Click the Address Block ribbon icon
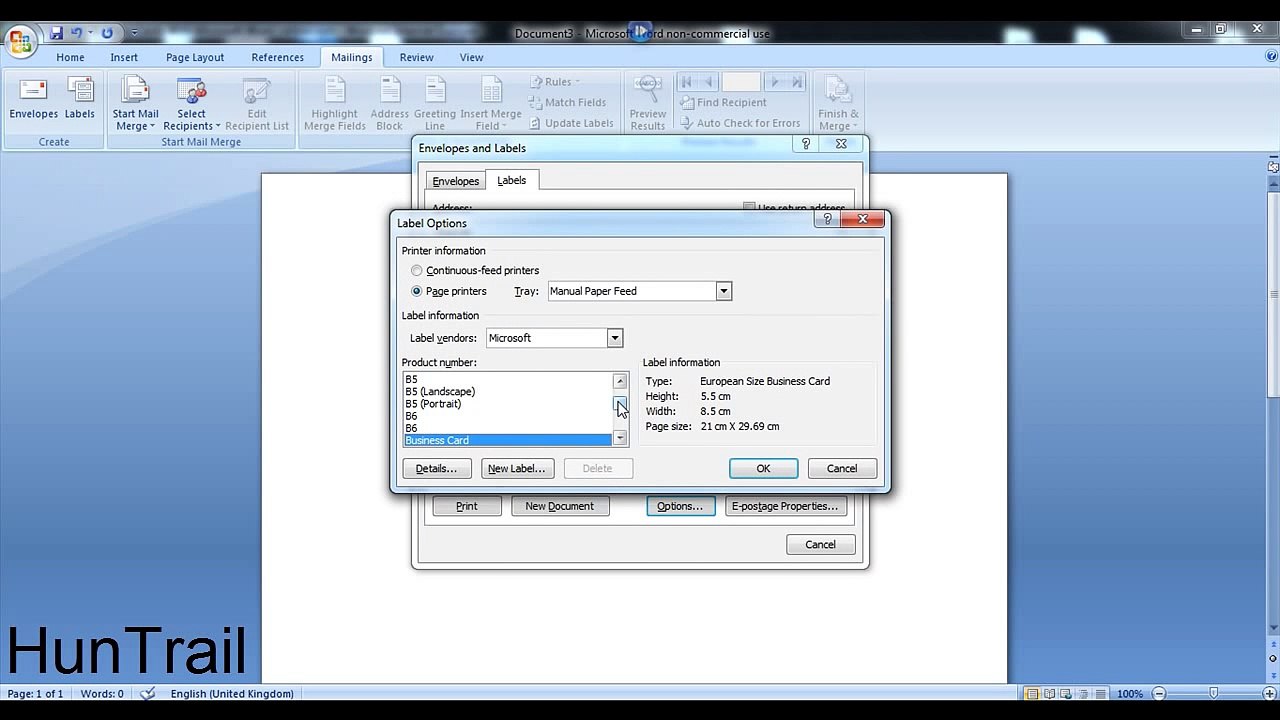The image size is (1280, 720). click(x=390, y=105)
